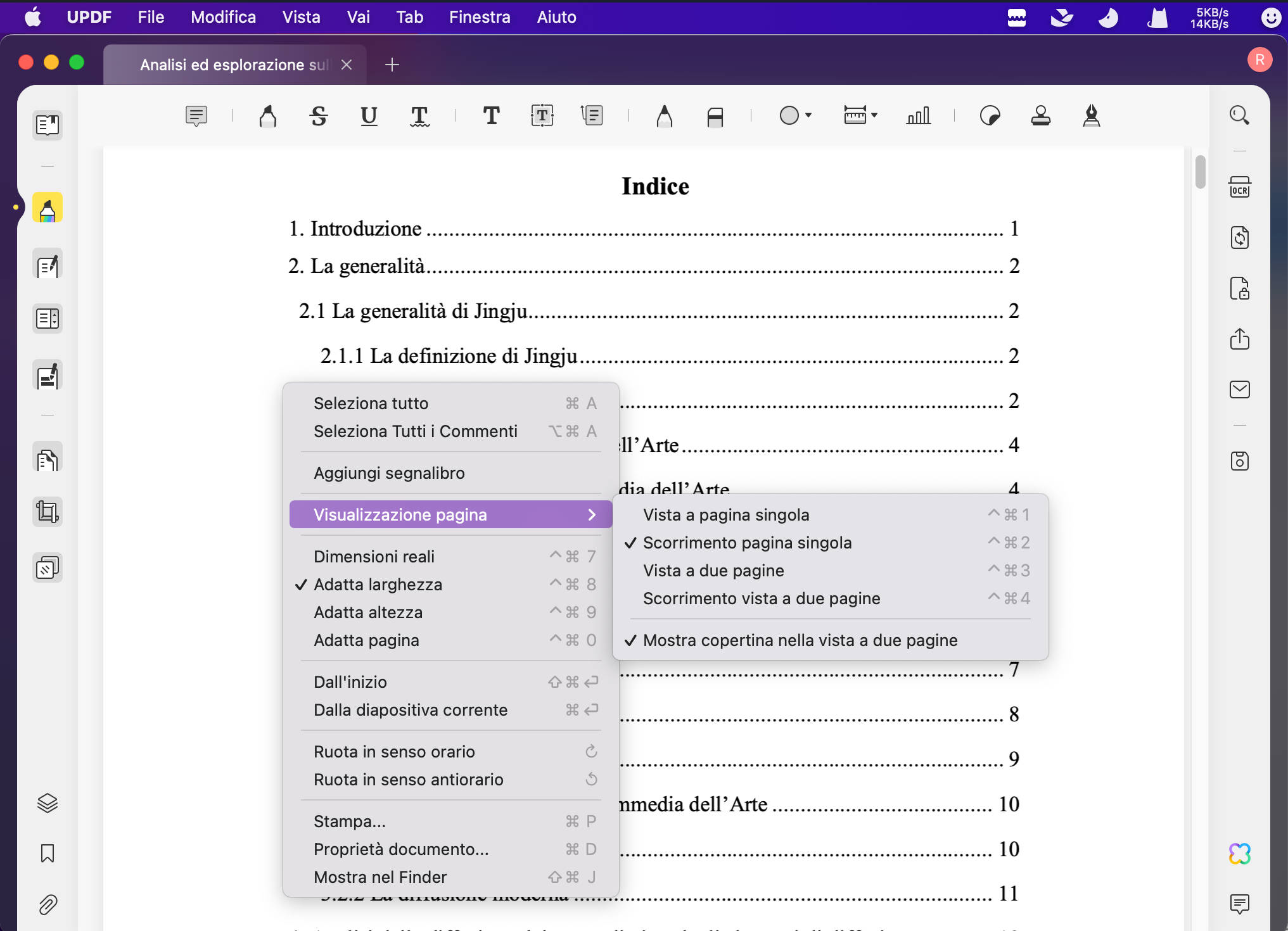Open Save as other disk icon
The image size is (1288, 931).
pos(1240,461)
